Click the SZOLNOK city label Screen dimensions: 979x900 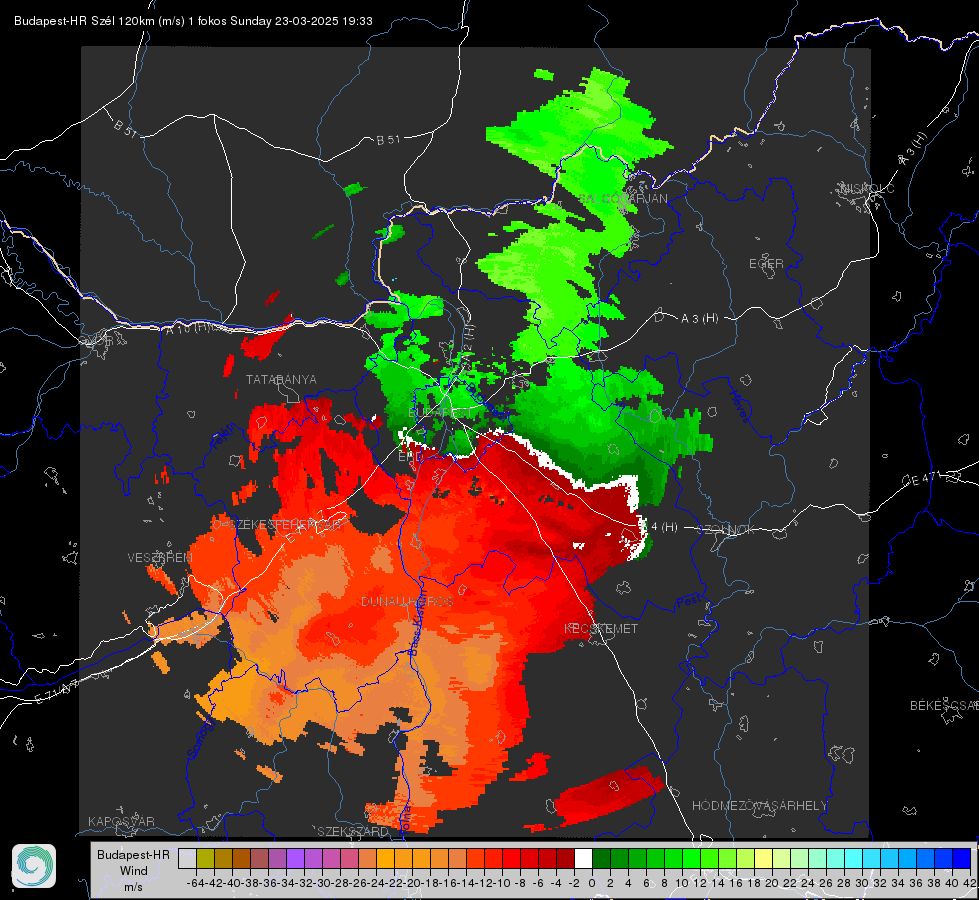coord(726,530)
